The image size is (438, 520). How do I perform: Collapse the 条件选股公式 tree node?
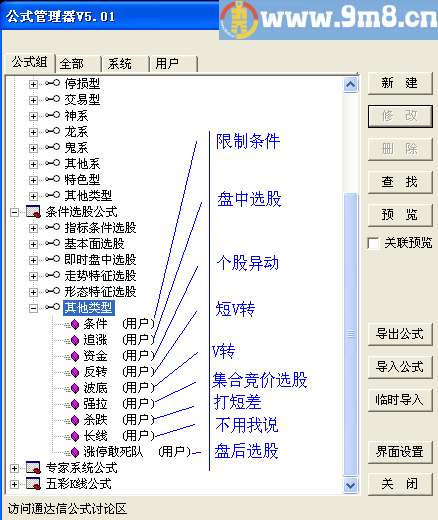(x=14, y=212)
